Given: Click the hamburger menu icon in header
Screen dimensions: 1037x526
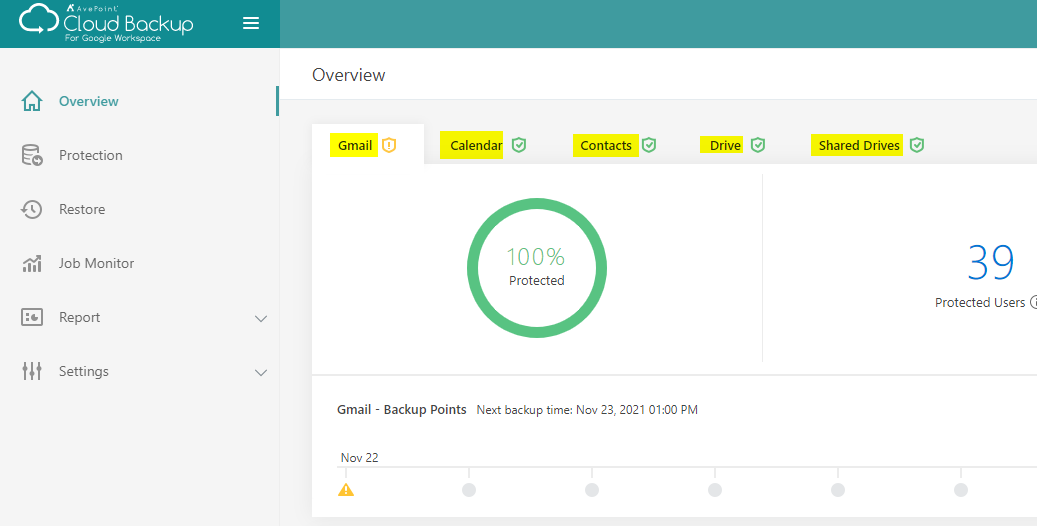Looking at the screenshot, I should click(251, 23).
